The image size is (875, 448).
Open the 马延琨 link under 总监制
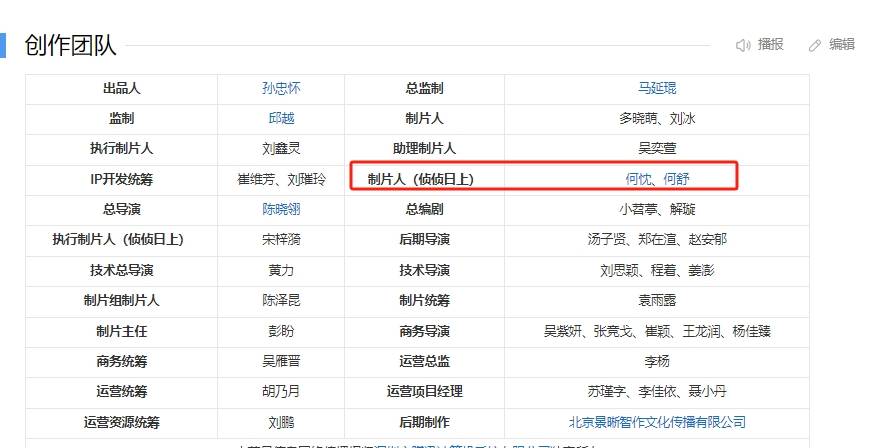pos(657,88)
